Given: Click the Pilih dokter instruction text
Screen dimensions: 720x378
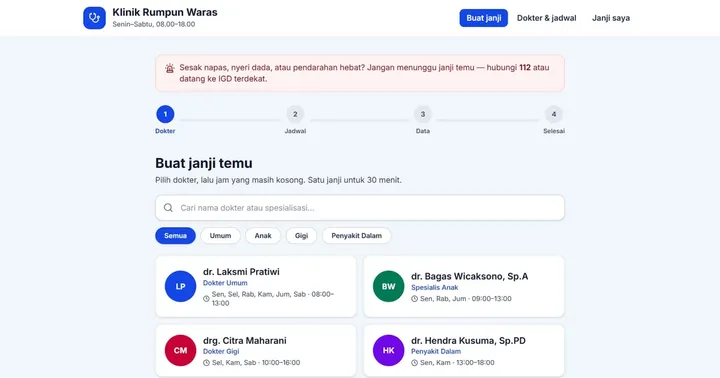Looking at the screenshot, I should [278, 180].
